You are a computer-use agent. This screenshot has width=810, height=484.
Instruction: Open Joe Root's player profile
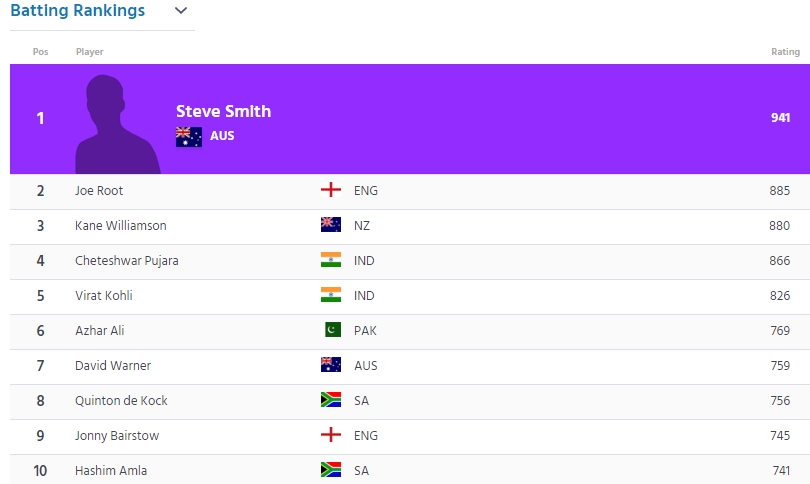99,190
